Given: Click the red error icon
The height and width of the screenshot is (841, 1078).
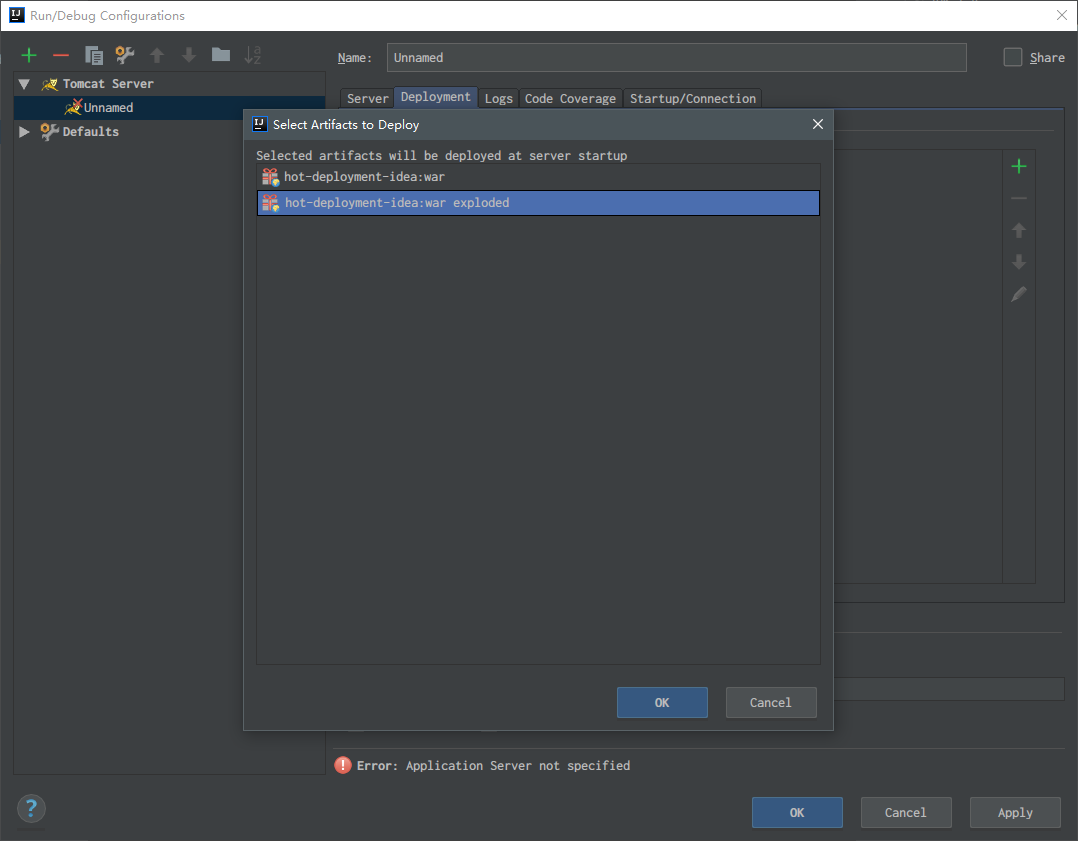Looking at the screenshot, I should (x=342, y=765).
